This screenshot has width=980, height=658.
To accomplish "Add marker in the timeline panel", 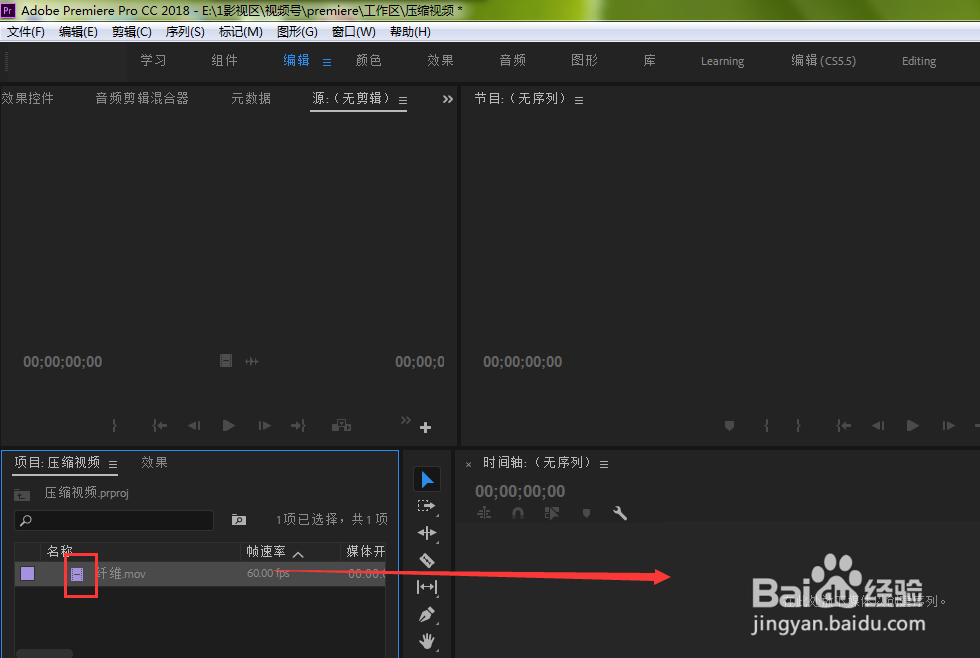I will point(586,513).
